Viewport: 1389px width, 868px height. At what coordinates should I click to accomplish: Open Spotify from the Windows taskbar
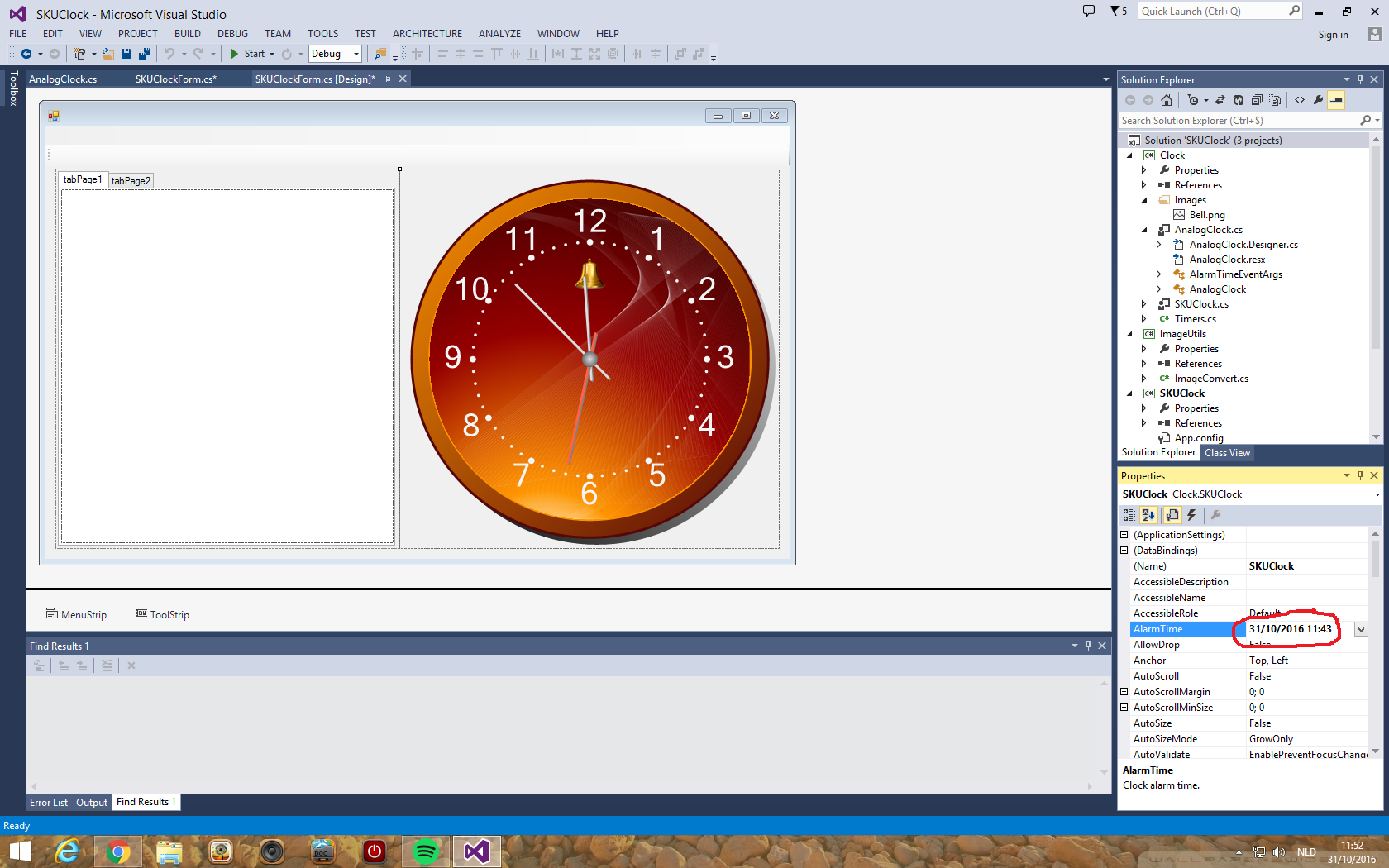pos(426,851)
